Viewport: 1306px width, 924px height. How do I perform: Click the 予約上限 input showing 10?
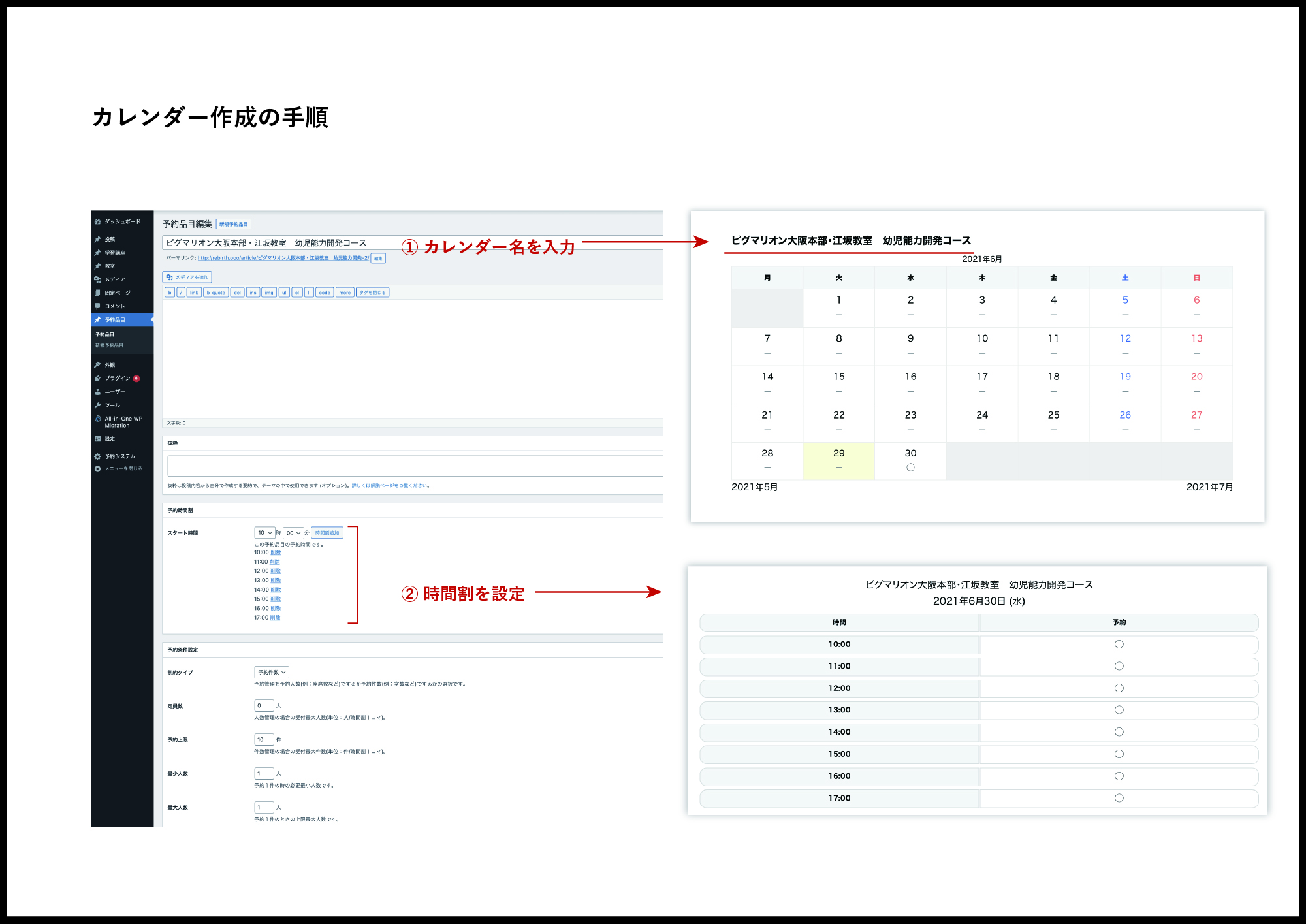(x=264, y=740)
